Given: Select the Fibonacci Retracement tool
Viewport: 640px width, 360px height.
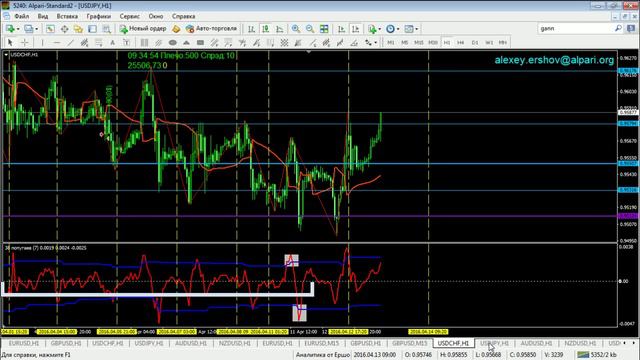Looking at the screenshot, I should (x=98, y=42).
